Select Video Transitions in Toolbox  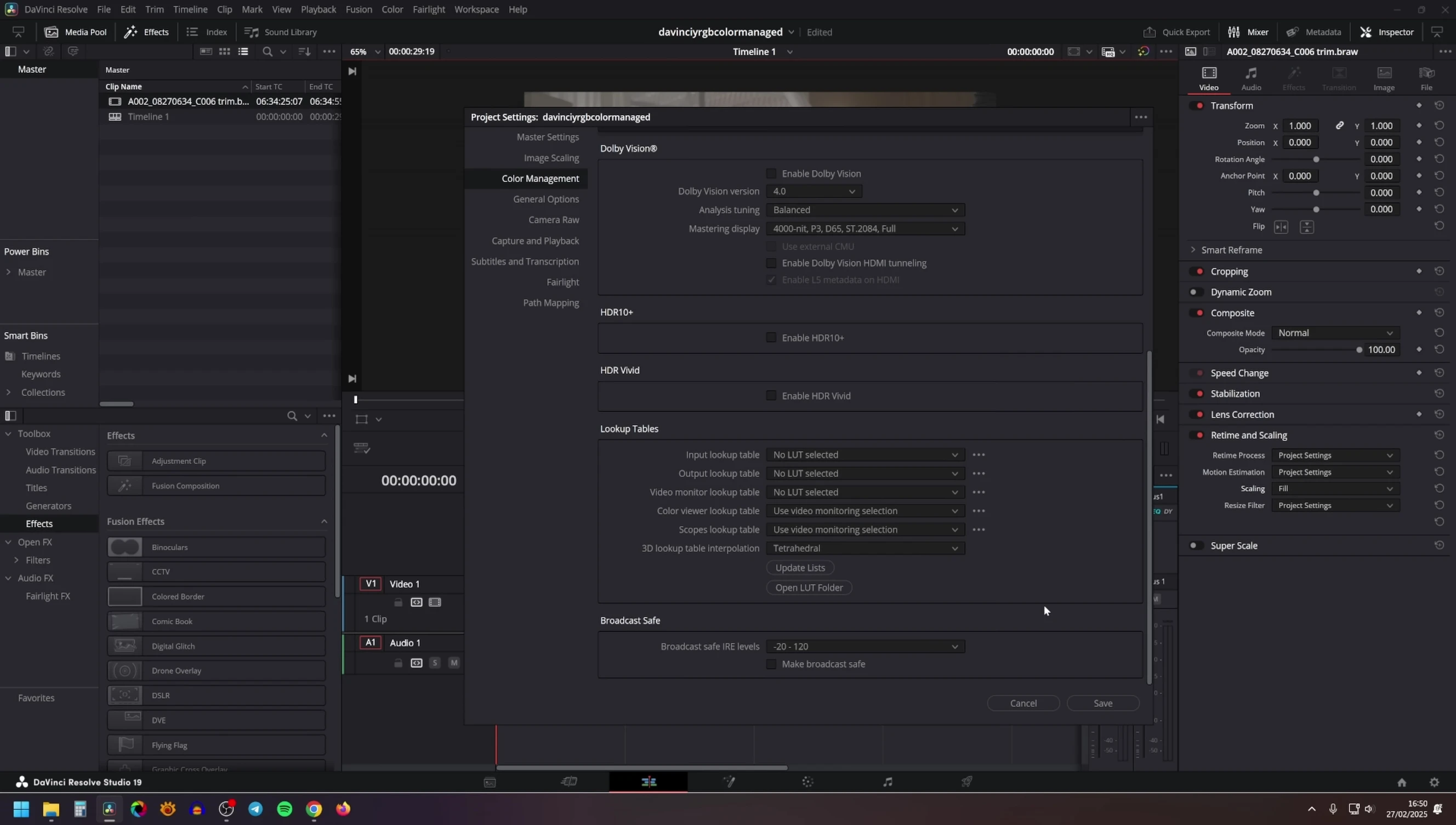(x=61, y=452)
